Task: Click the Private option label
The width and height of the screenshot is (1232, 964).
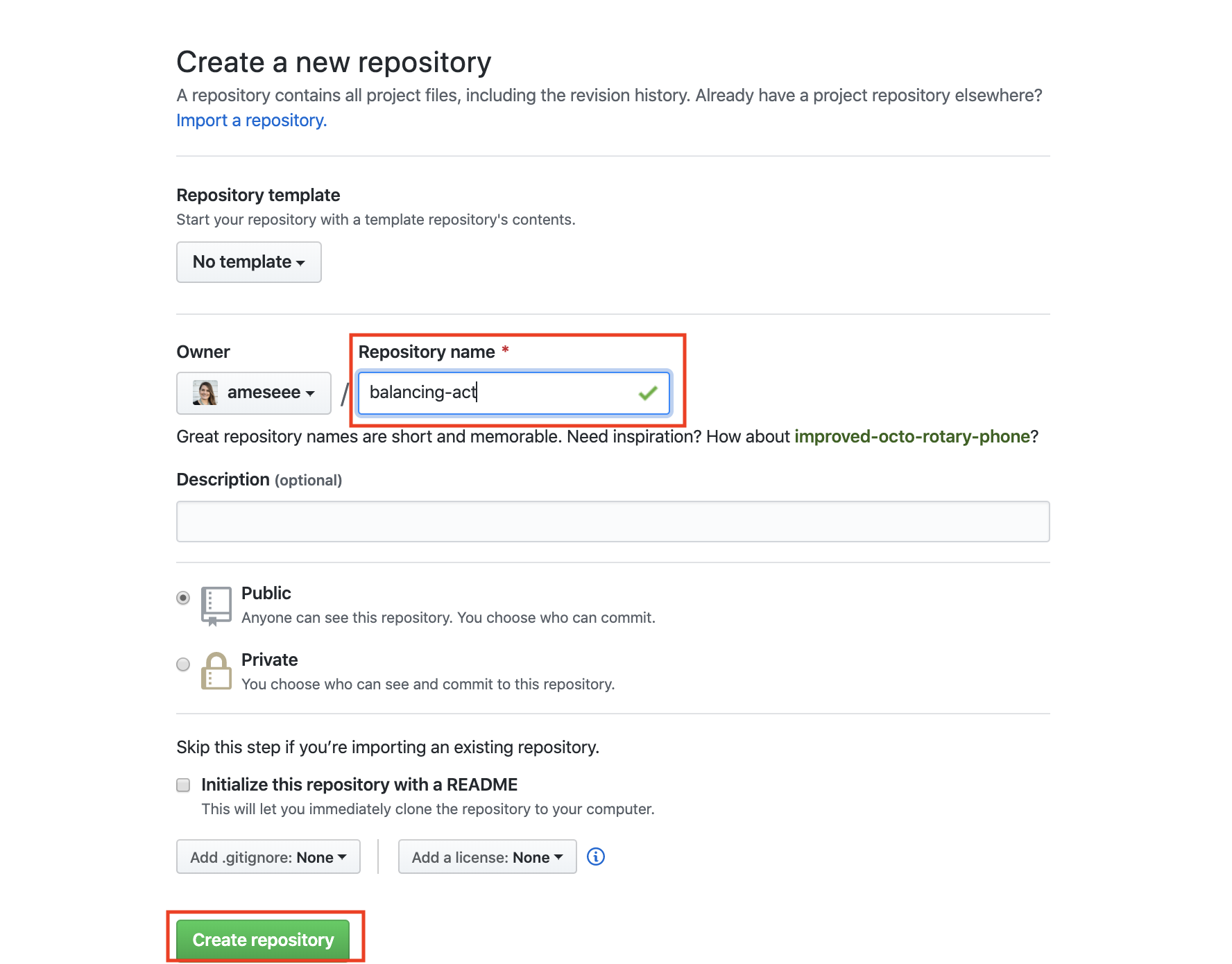Action: coord(269,660)
